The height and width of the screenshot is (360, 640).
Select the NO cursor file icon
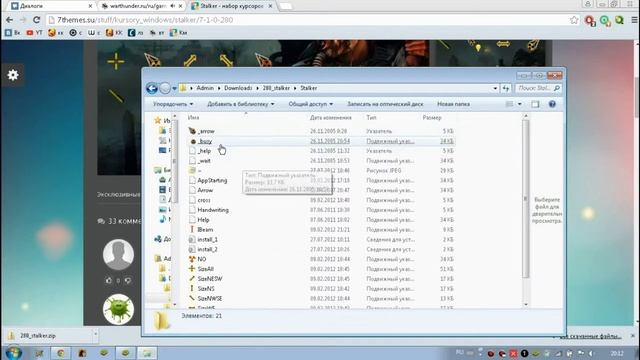(192, 259)
